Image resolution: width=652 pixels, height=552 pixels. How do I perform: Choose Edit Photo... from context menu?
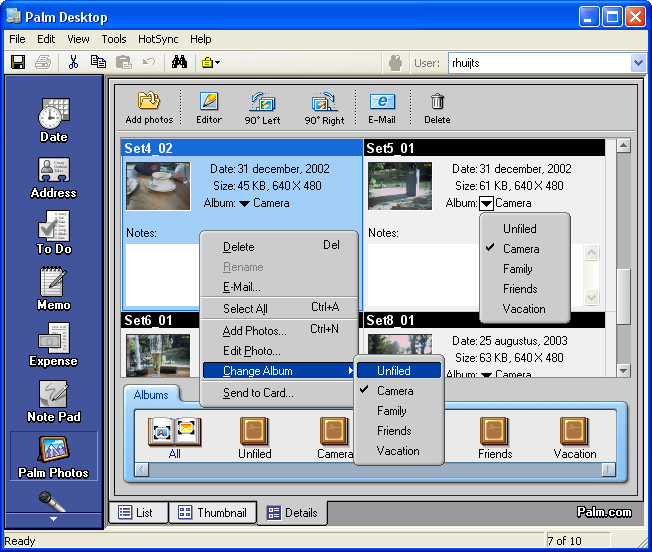(279, 351)
